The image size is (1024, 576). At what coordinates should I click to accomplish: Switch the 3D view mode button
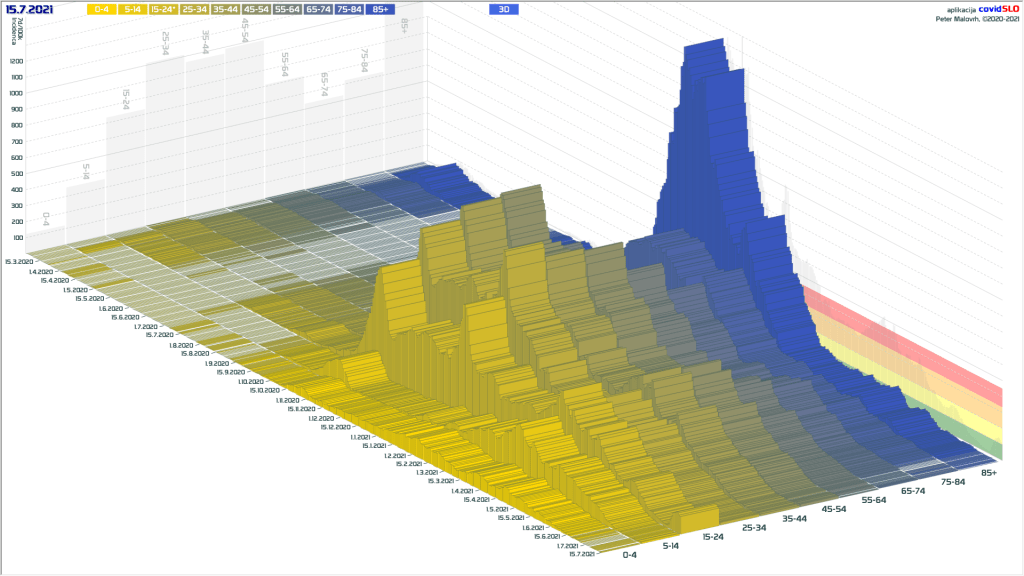pos(504,9)
